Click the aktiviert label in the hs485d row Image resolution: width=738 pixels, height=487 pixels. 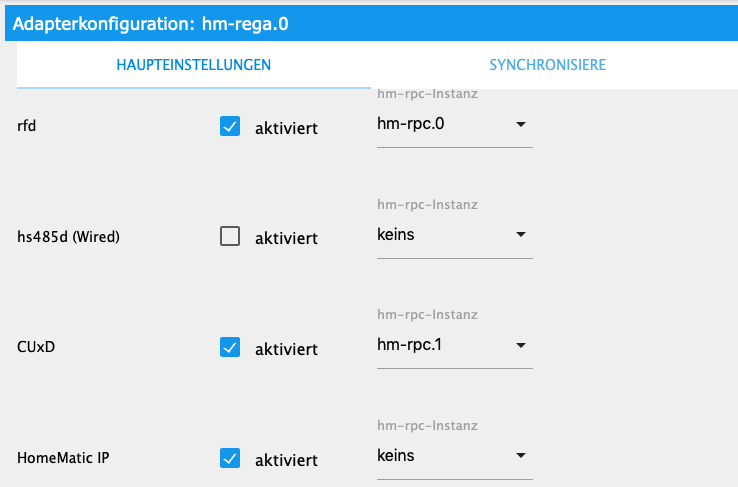tap(286, 238)
